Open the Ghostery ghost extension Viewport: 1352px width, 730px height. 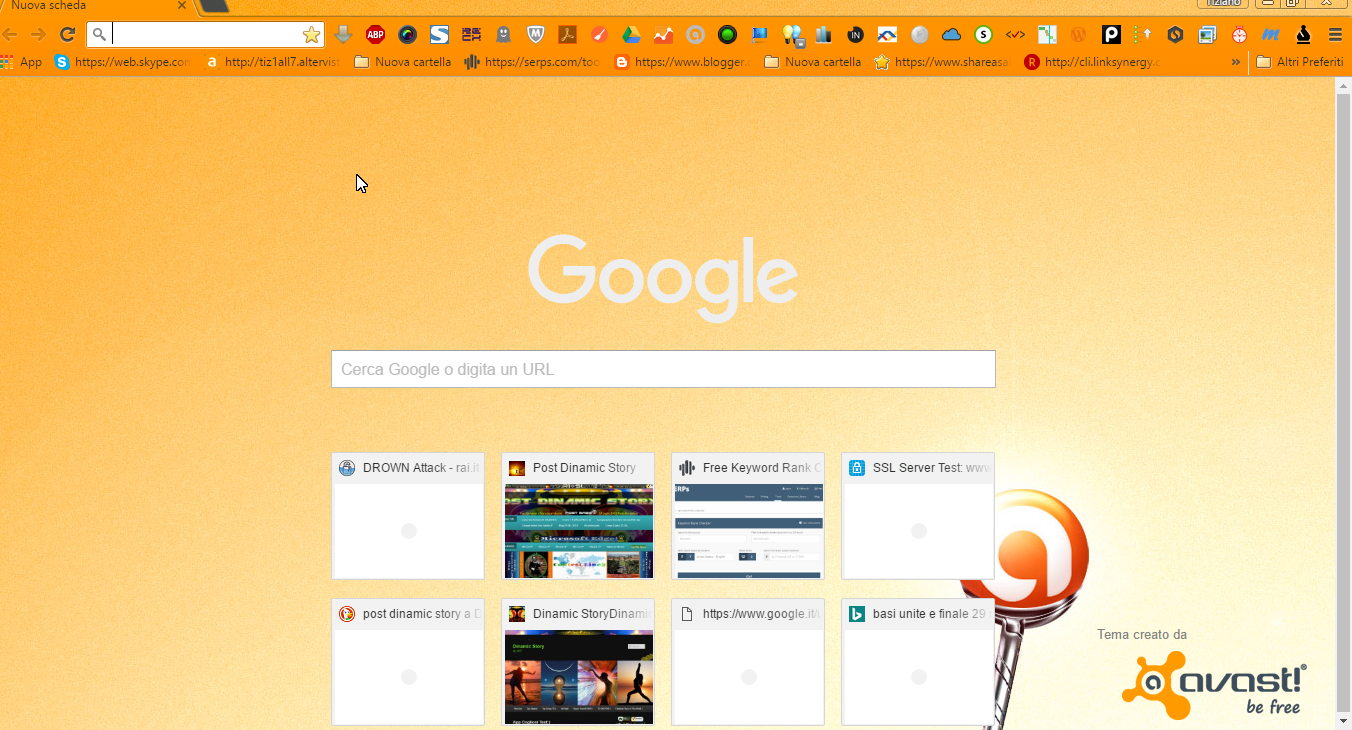(x=503, y=35)
